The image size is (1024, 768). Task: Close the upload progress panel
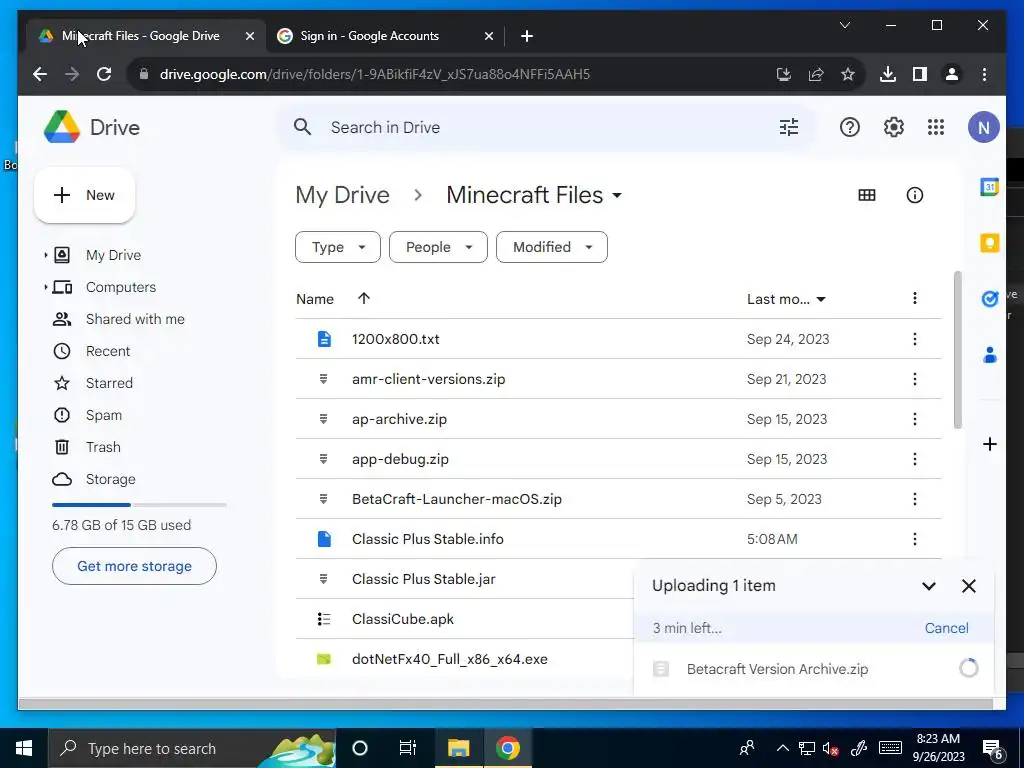coord(968,586)
